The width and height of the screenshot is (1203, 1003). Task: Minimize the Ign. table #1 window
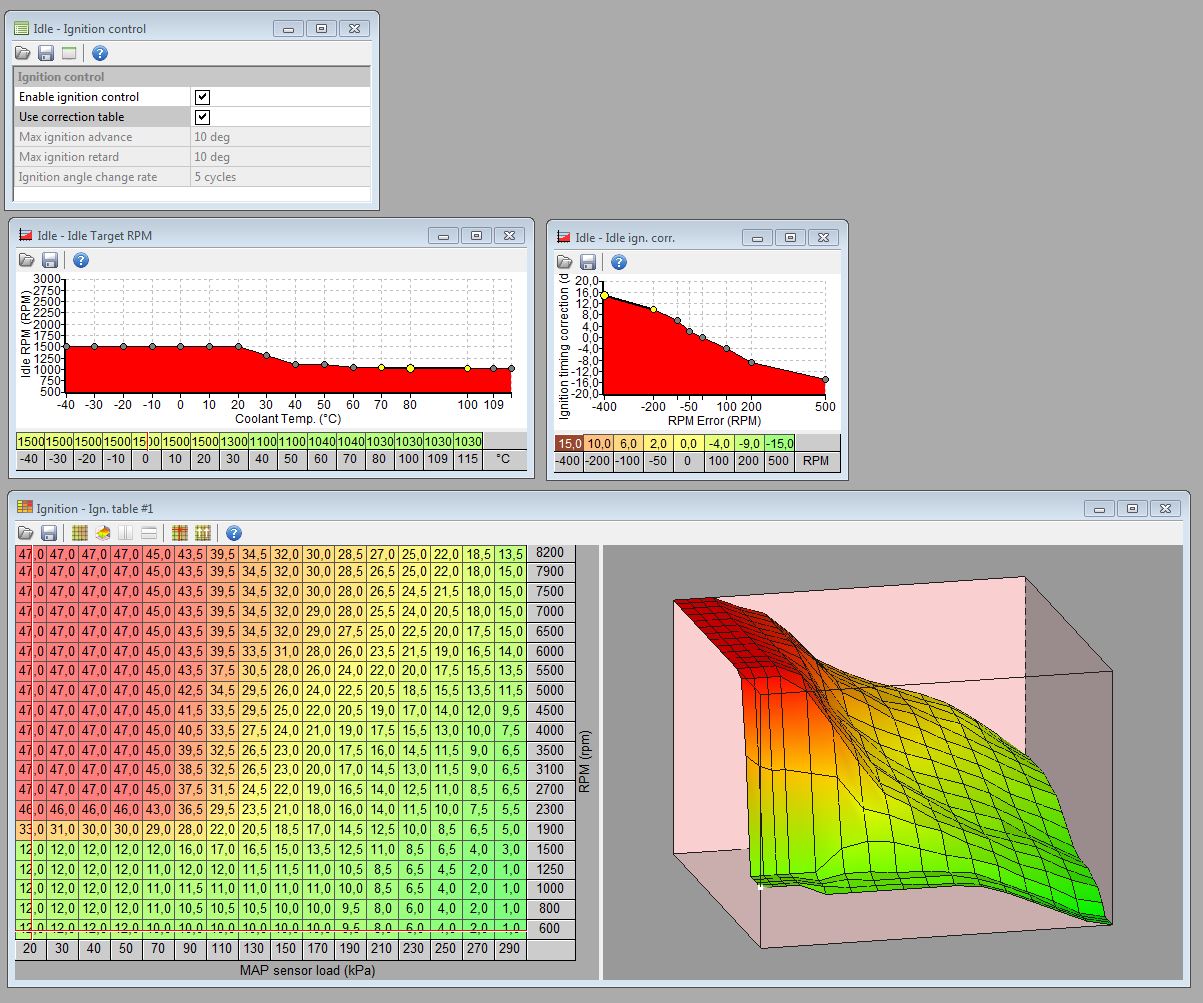coord(1100,508)
